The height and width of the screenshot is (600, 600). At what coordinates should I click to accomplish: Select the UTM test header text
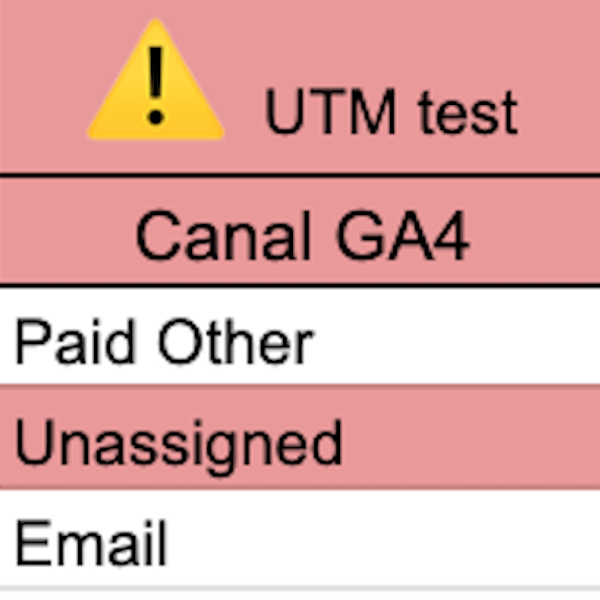[390, 112]
